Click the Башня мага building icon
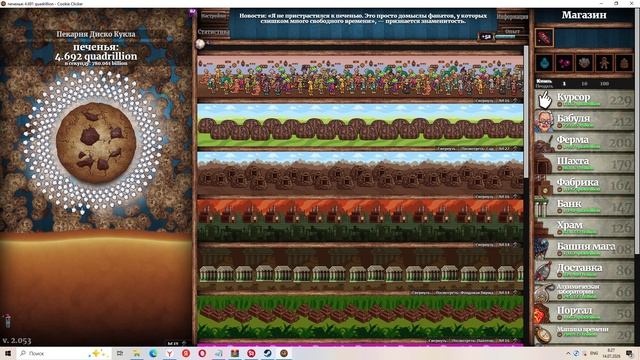Screen dimensions: 640x360 pos(543,249)
